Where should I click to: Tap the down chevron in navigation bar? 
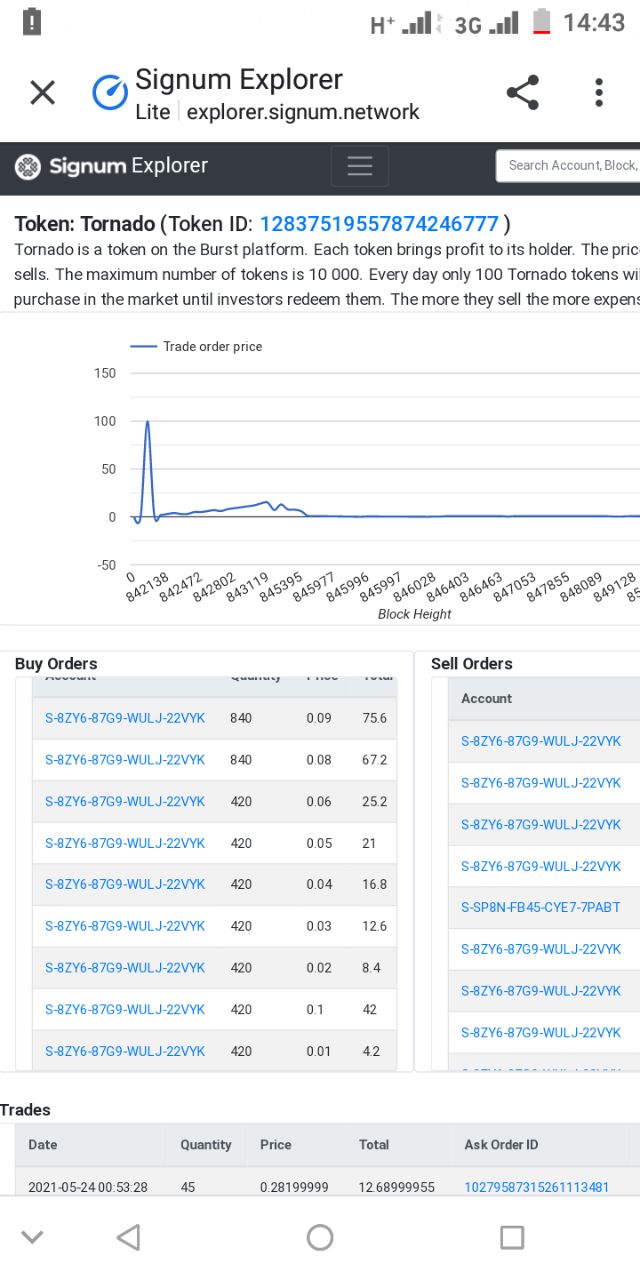point(32,1238)
